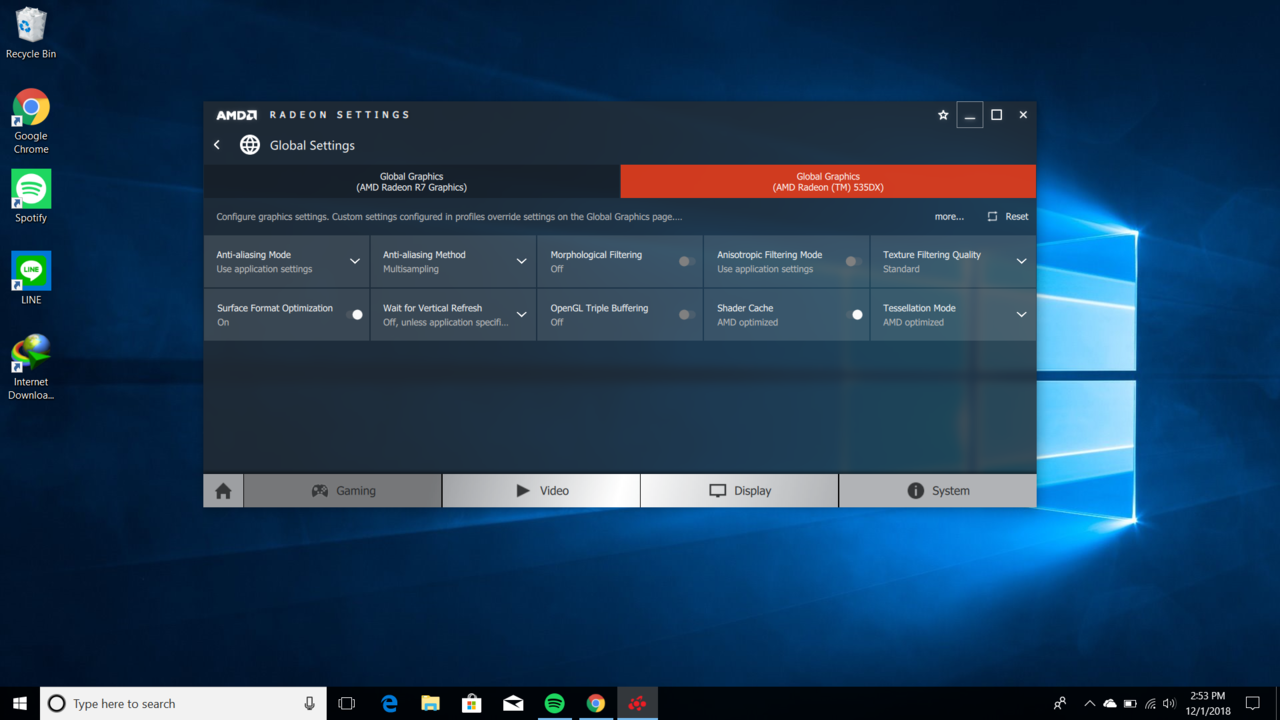The image size is (1280, 720).
Task: Click the microphone icon in search box
Action: (310, 703)
